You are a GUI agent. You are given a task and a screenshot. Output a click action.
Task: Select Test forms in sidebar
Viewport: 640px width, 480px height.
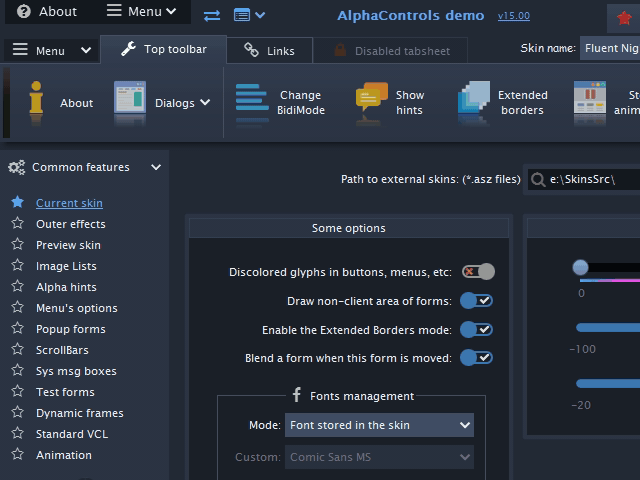65,392
